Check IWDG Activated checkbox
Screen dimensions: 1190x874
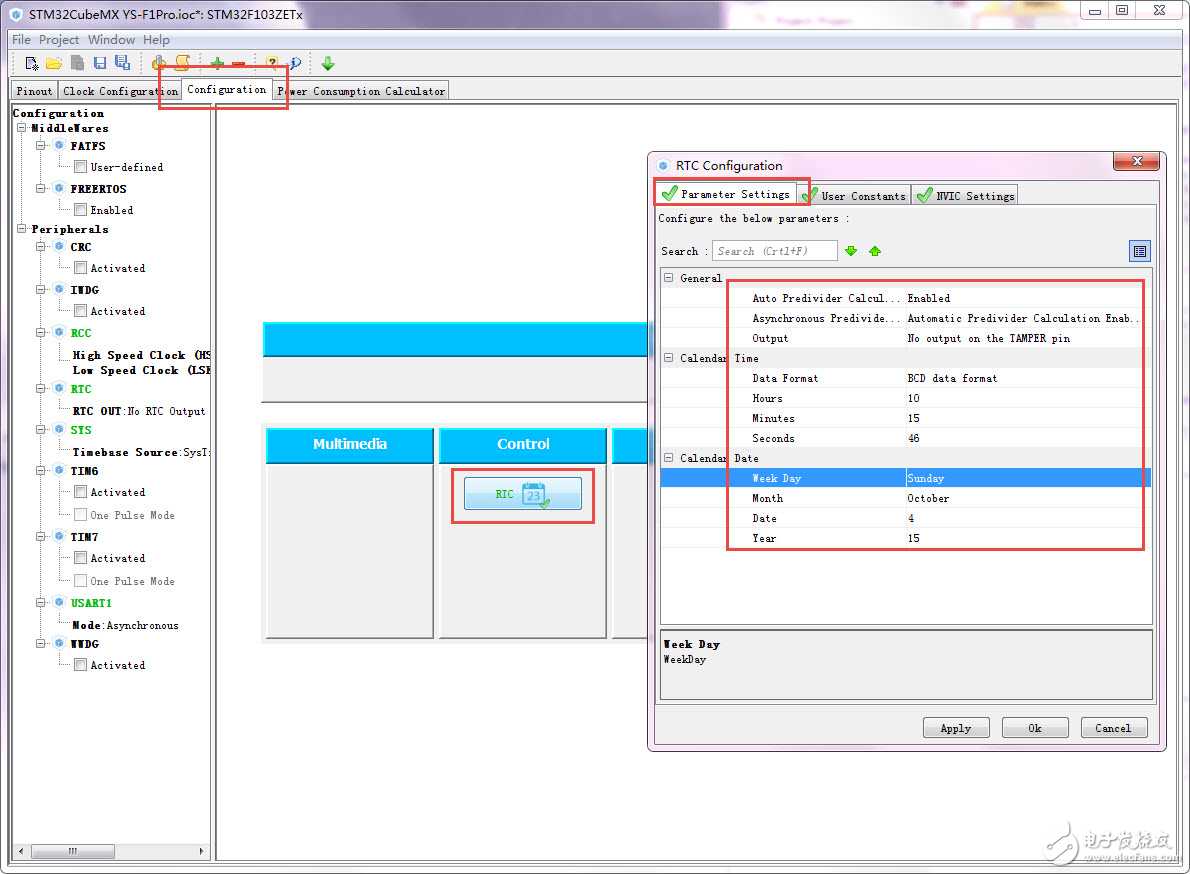click(x=80, y=310)
